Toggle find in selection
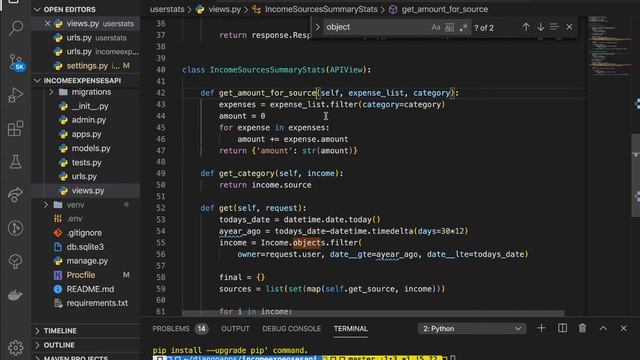This screenshot has width=640, height=360. tap(554, 27)
